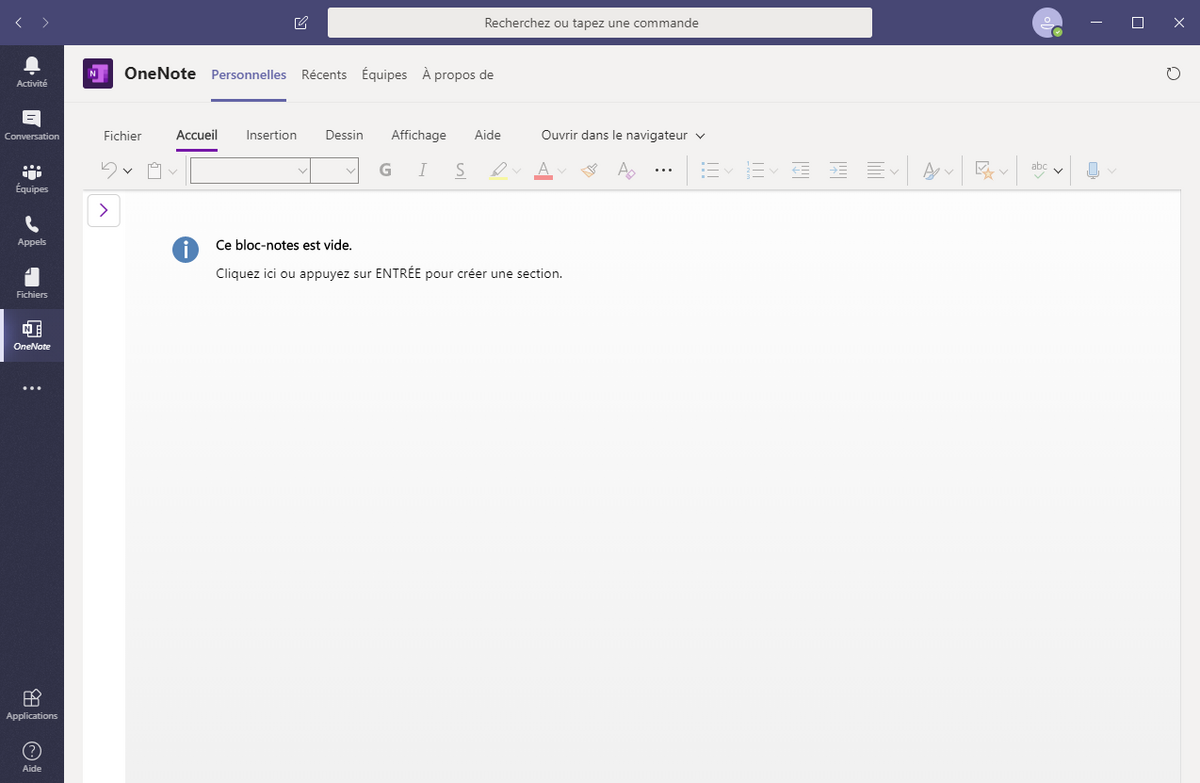The height and width of the screenshot is (783, 1200).
Task: Go back with the left arrow
Action: tap(20, 22)
